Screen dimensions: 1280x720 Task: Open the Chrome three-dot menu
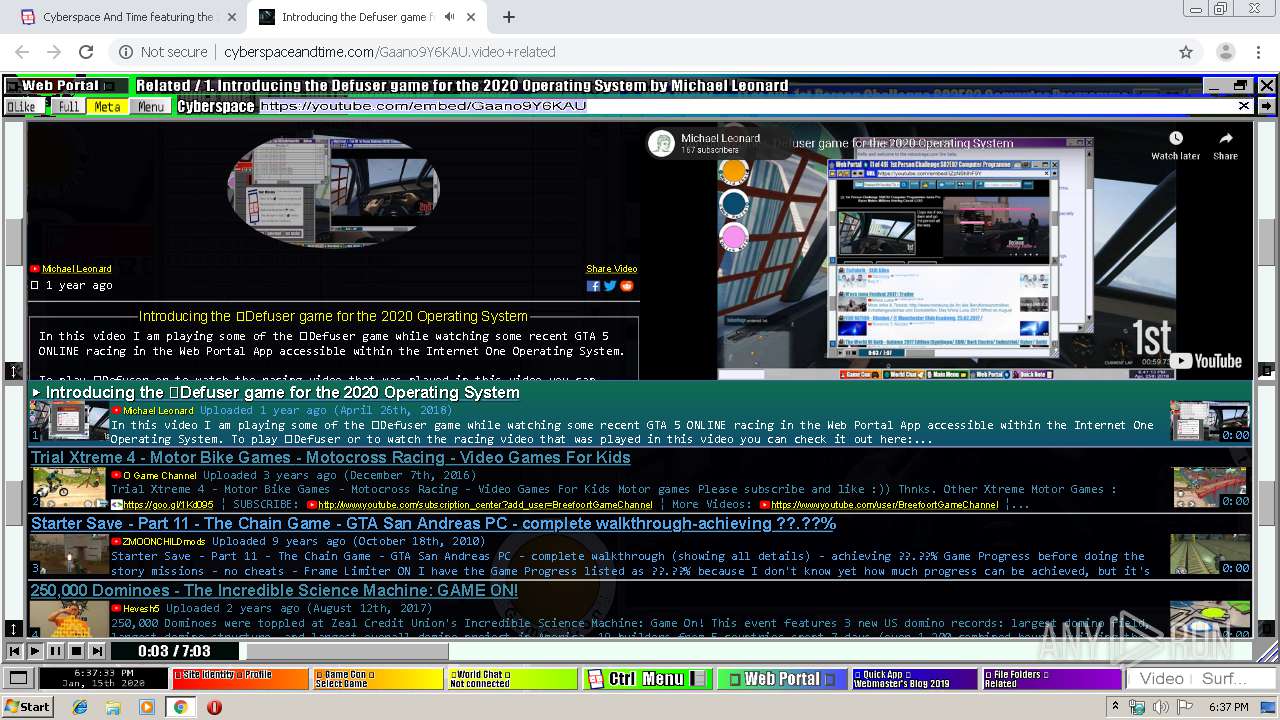coord(1258,52)
